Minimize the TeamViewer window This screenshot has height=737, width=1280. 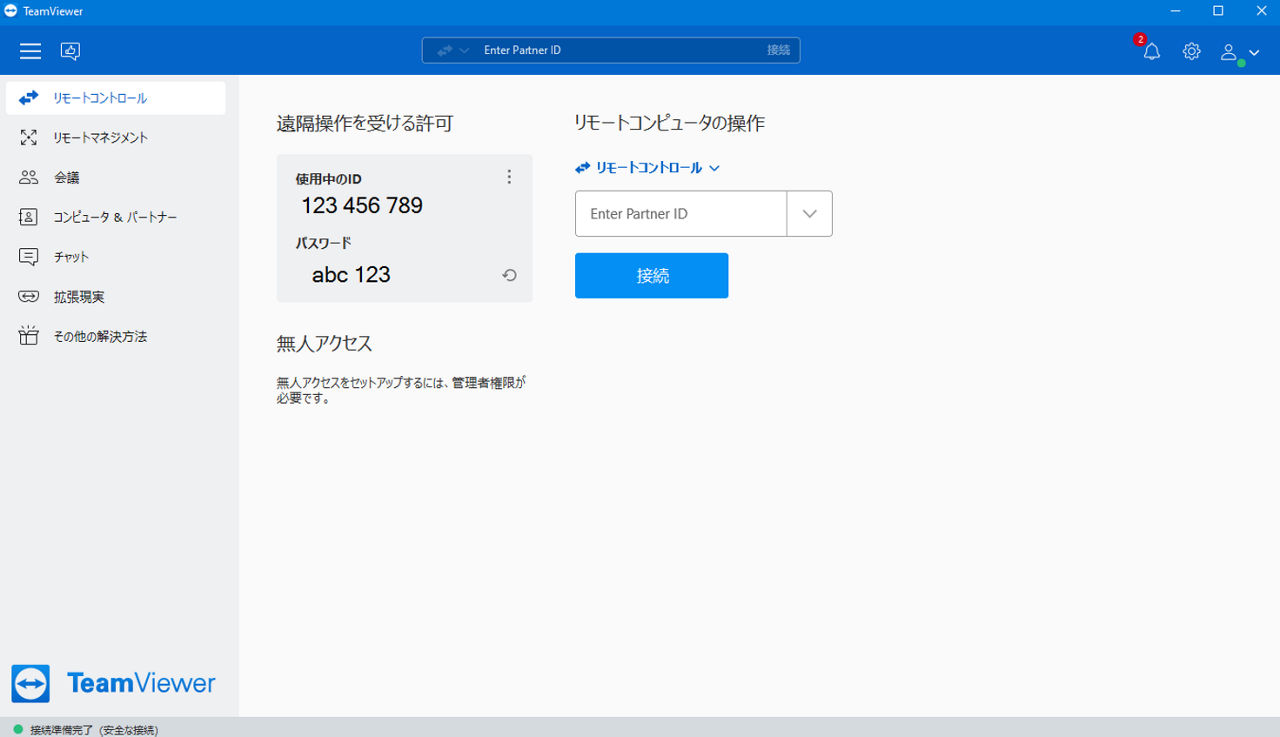(x=1176, y=11)
